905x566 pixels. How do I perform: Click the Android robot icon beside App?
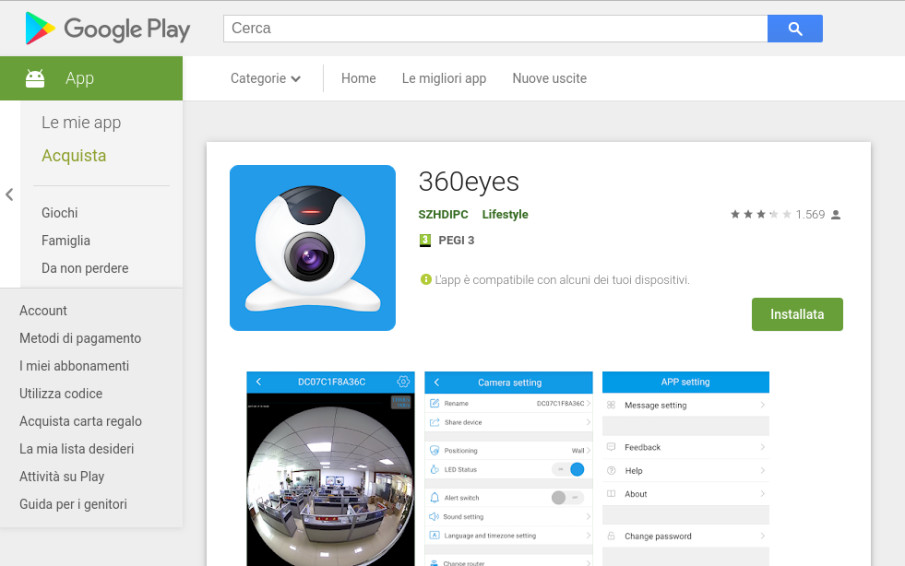[35, 78]
